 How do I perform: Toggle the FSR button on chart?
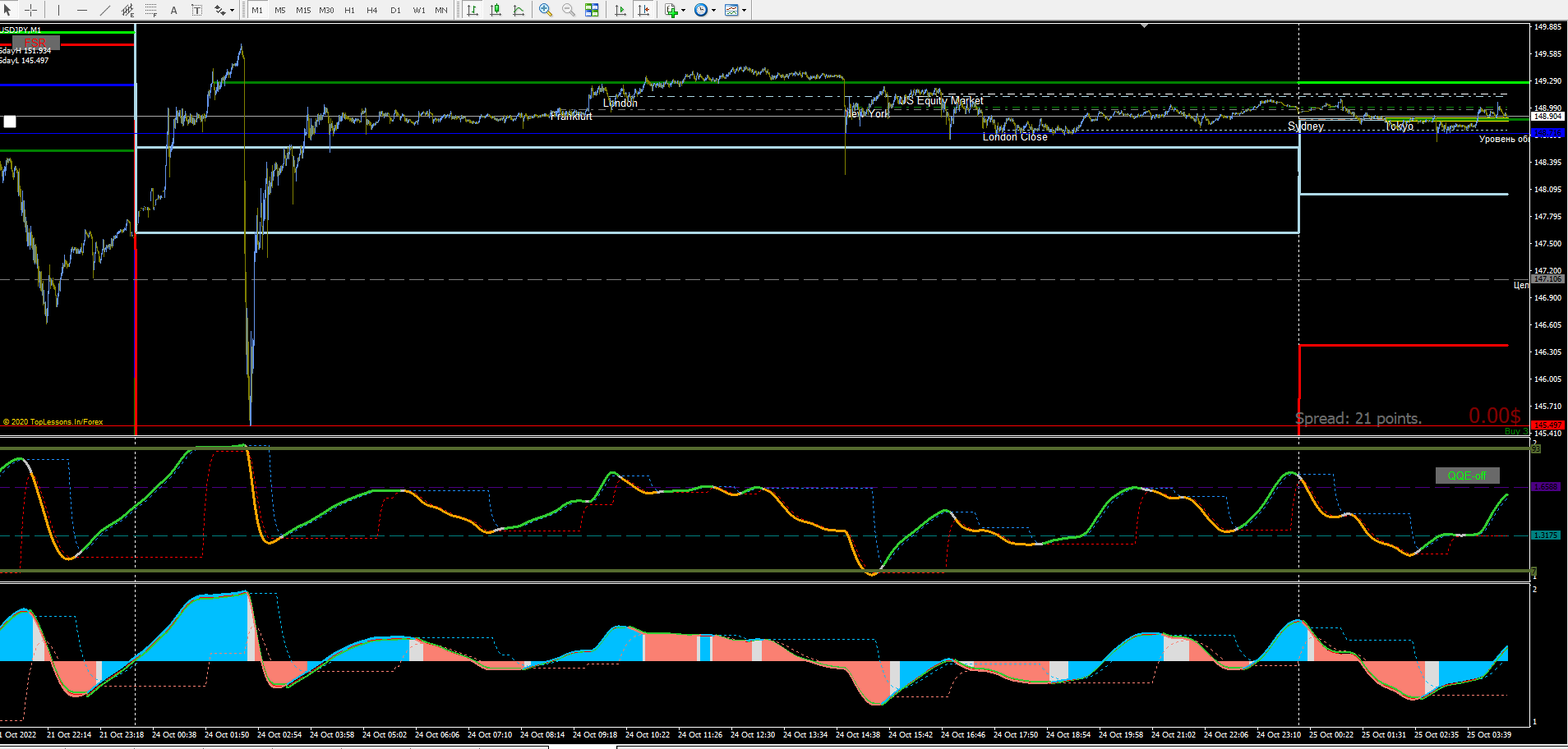click(x=35, y=43)
